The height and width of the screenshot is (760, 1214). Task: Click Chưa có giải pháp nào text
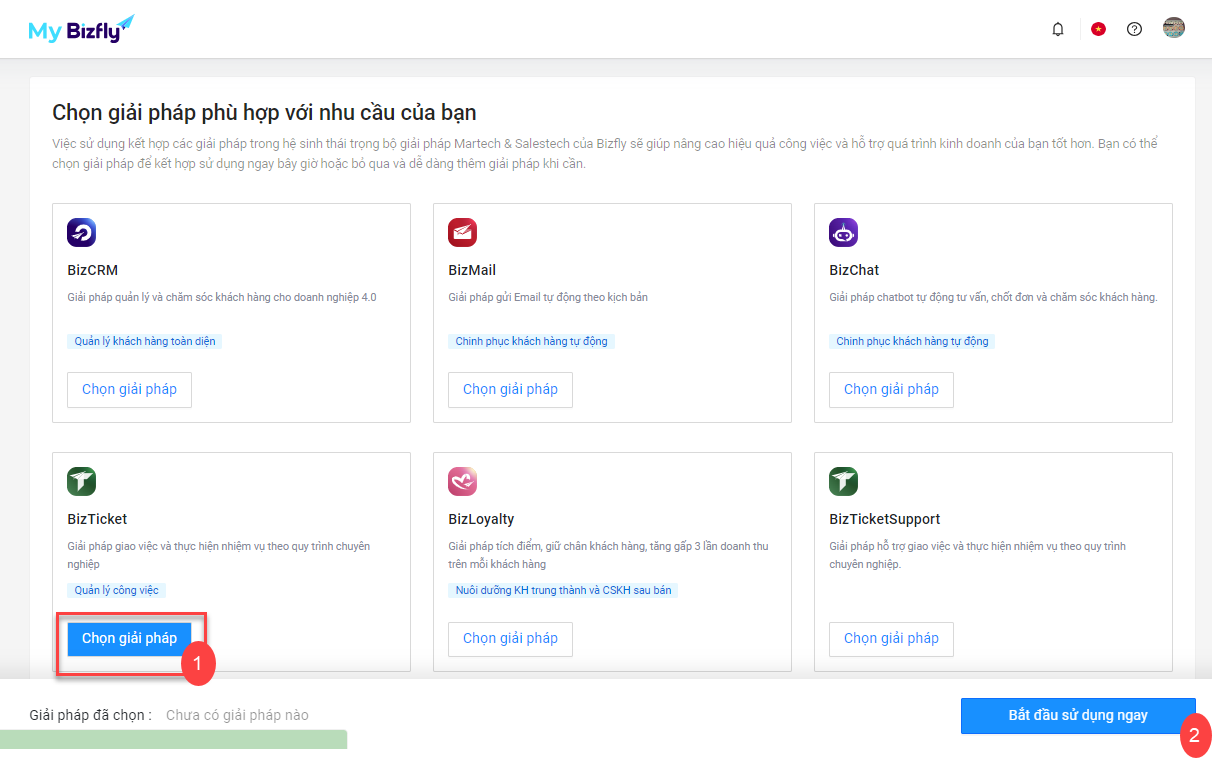coord(237,715)
